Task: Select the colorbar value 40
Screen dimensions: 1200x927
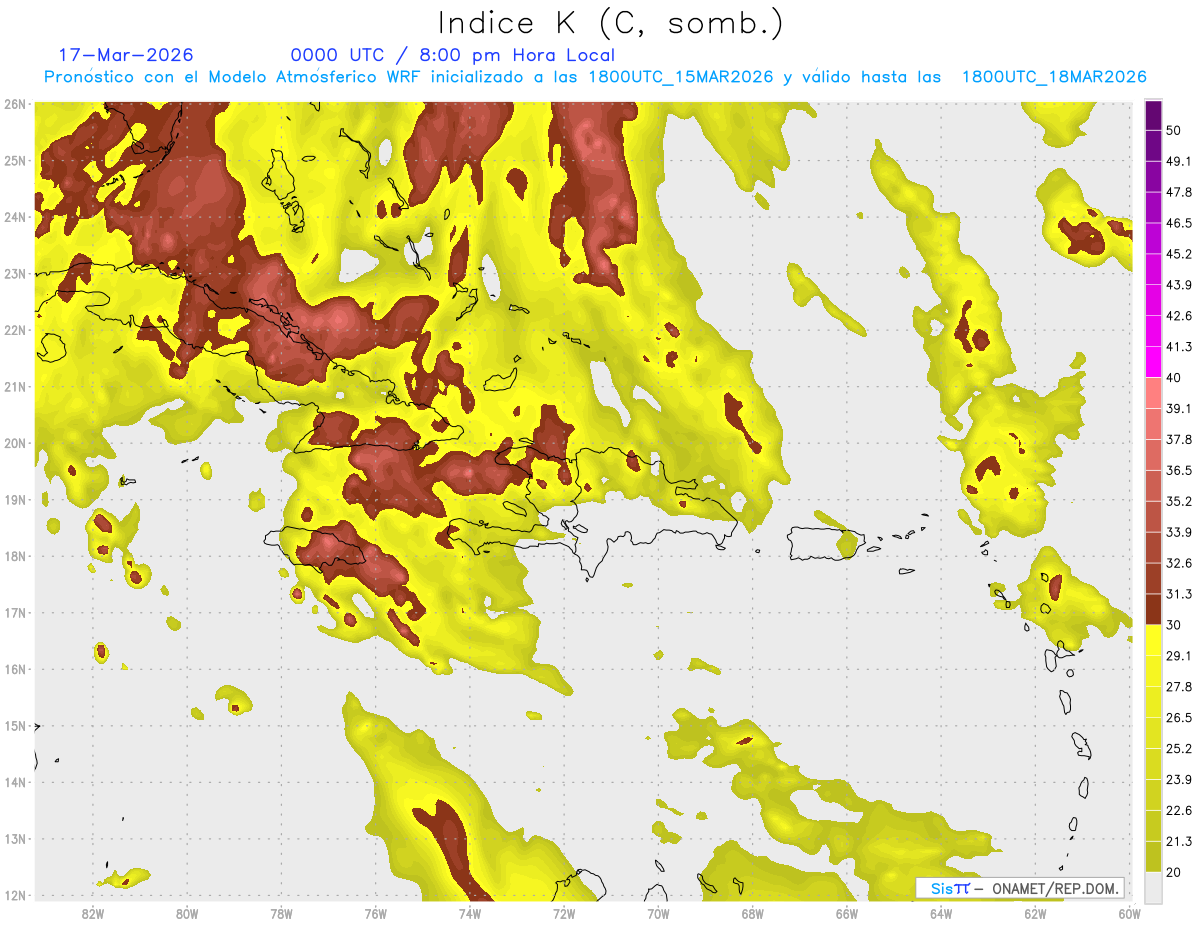Action: click(x=1175, y=378)
